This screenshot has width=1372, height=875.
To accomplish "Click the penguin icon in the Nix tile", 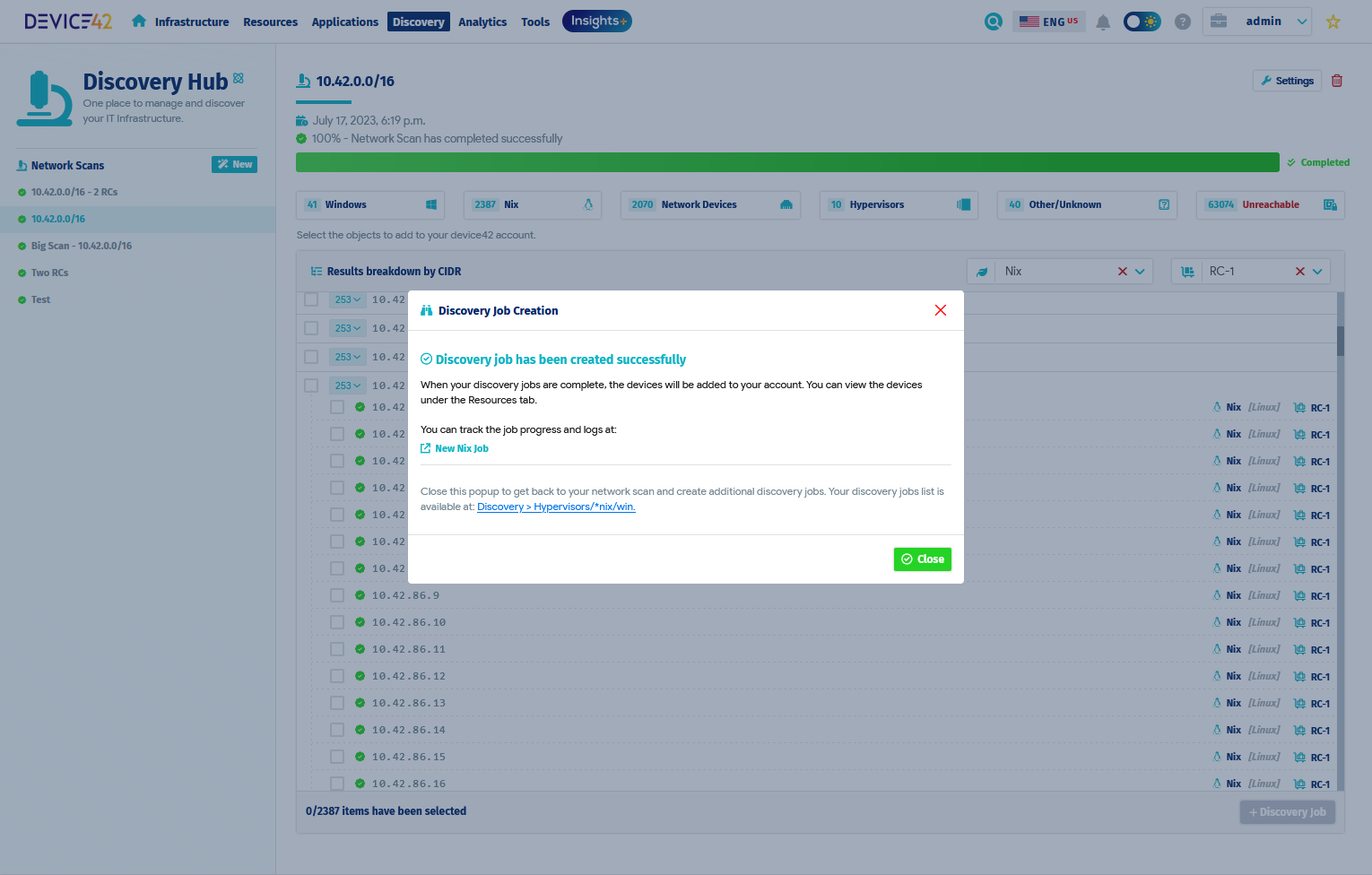I will (x=588, y=204).
